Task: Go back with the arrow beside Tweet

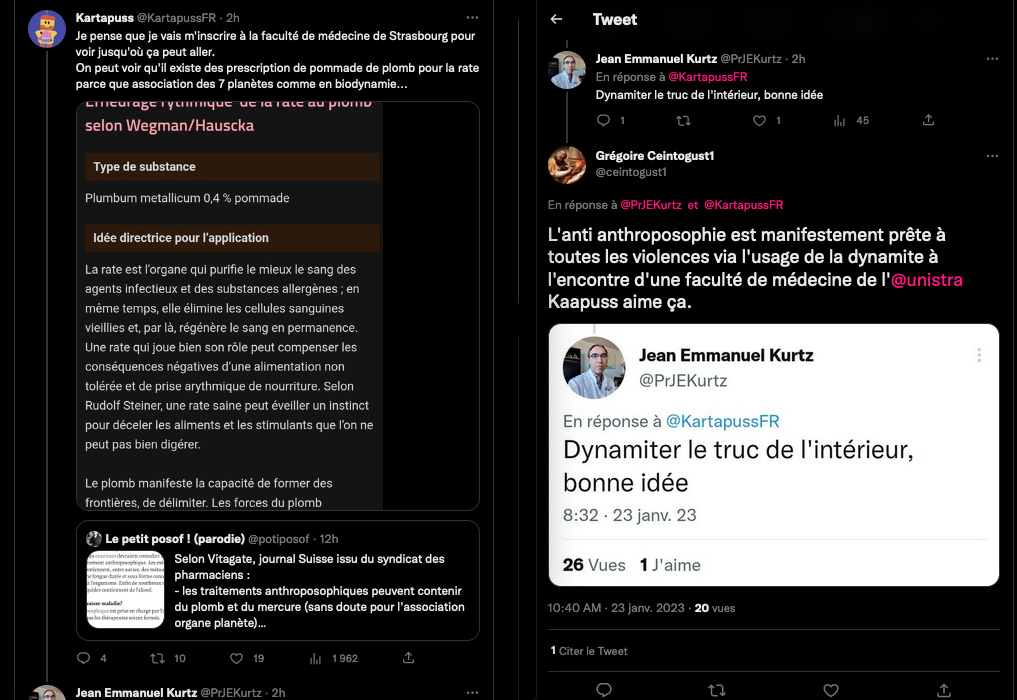Action: (x=557, y=19)
